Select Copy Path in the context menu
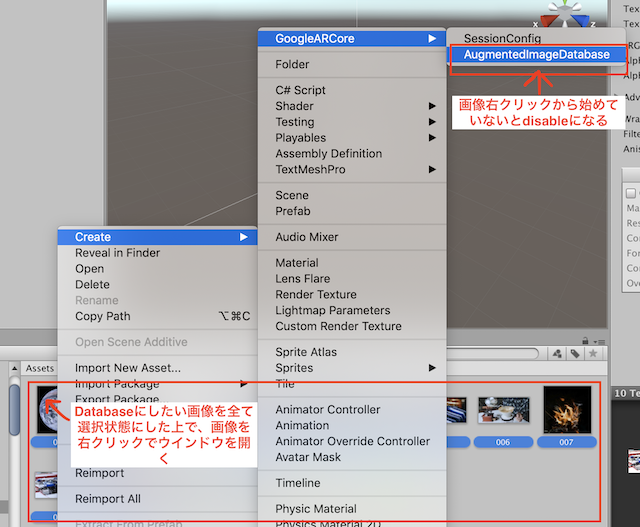 tap(158, 316)
